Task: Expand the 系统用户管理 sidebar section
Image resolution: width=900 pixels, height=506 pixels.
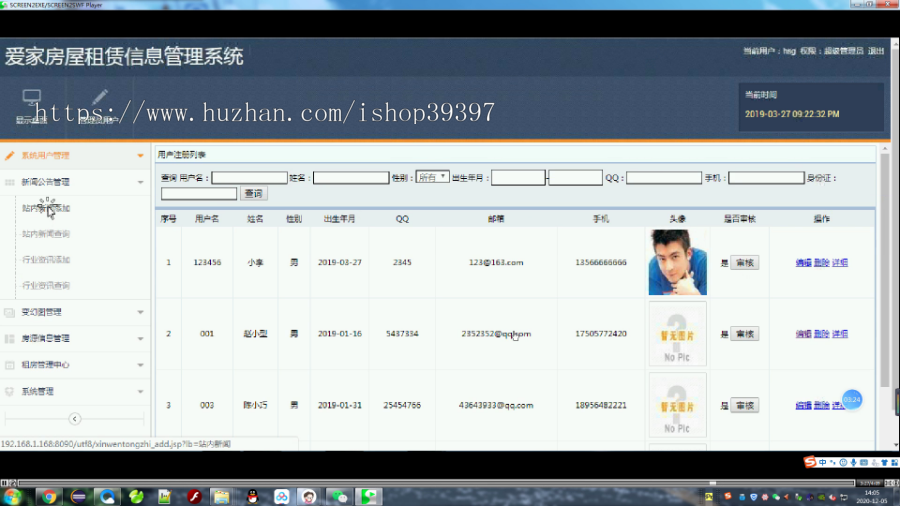Action: [x=75, y=155]
